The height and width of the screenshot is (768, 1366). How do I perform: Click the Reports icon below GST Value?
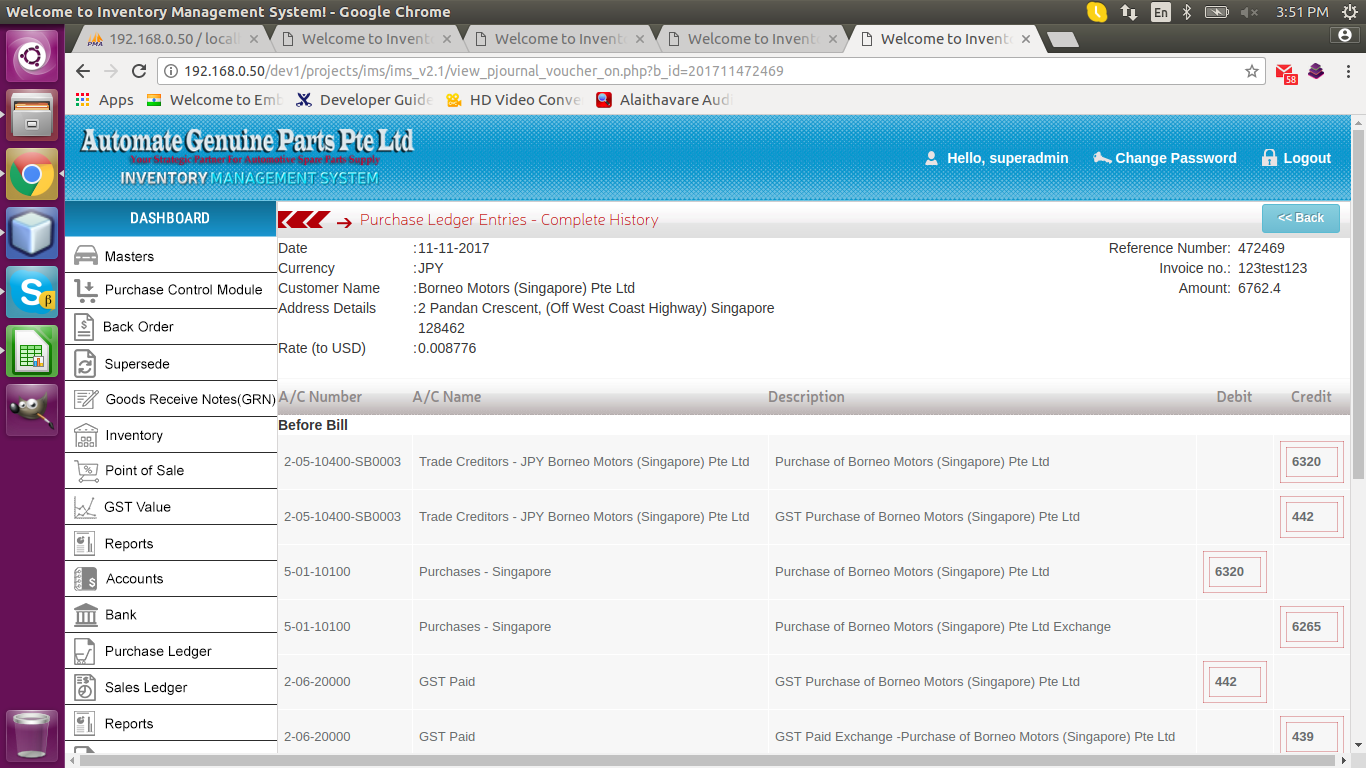(x=85, y=544)
